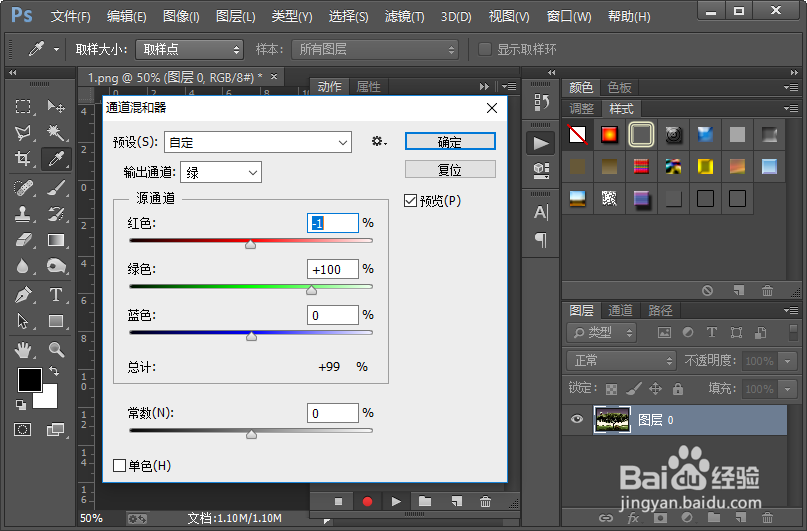This screenshot has width=807, height=531.
Task: Open the Opacity dropdown arrow
Action: point(787,361)
